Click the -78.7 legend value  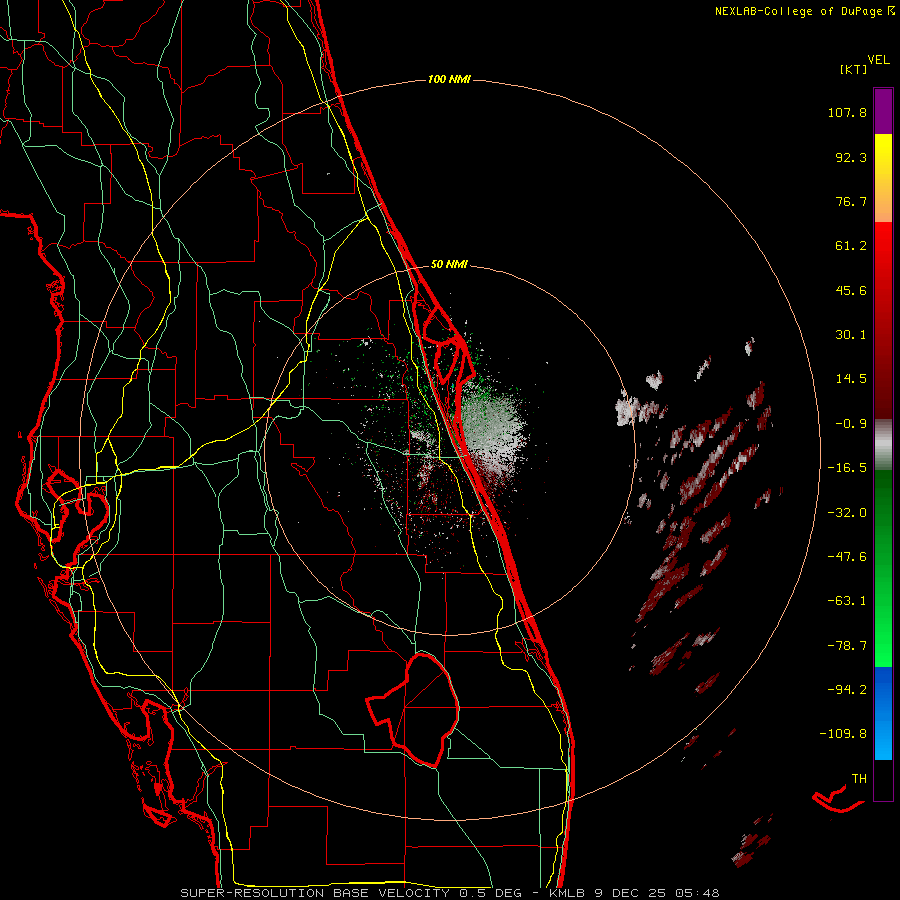point(847,646)
